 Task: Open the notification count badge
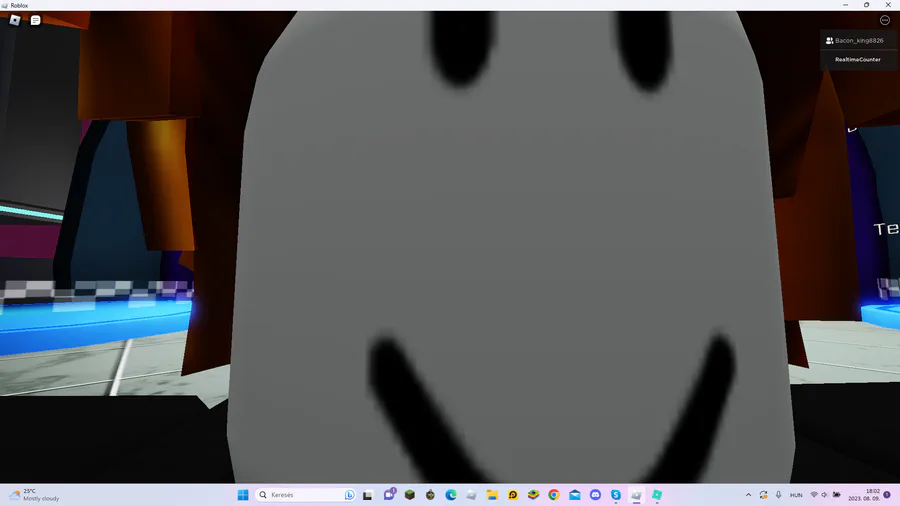coord(887,495)
